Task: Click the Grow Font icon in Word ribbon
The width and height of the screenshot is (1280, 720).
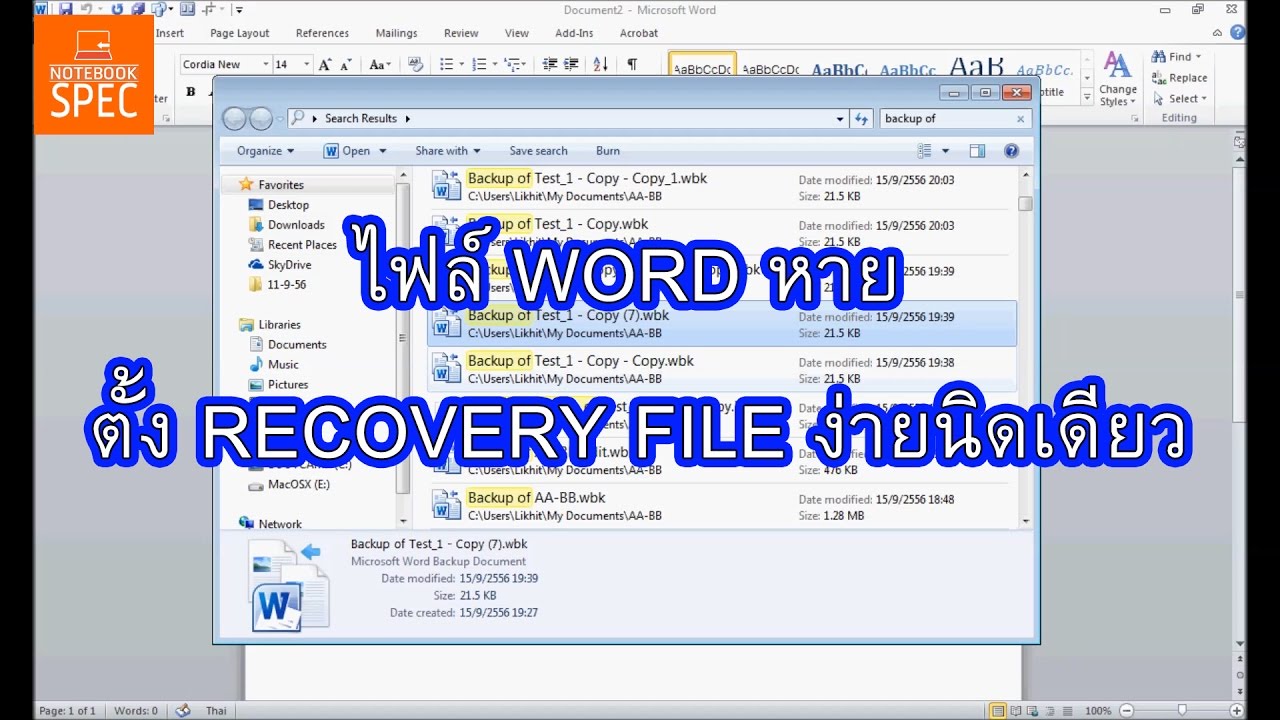Action: [325, 64]
